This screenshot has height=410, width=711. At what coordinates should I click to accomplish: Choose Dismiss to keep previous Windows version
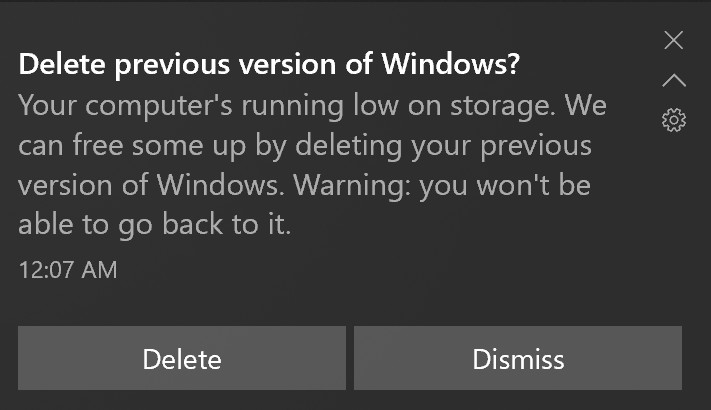click(518, 358)
